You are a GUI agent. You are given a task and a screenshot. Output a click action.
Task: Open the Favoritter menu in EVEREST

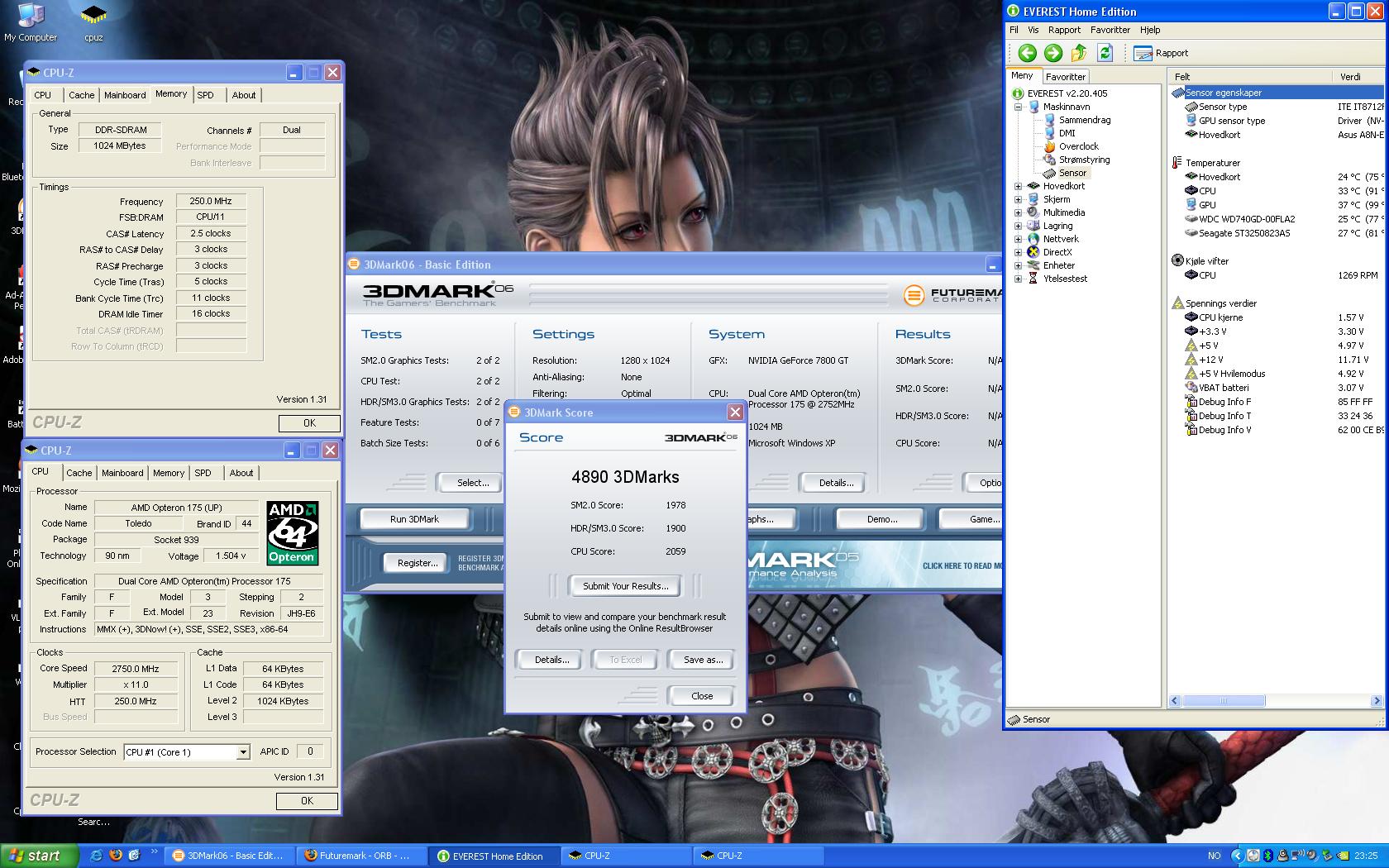pyautogui.click(x=1110, y=30)
